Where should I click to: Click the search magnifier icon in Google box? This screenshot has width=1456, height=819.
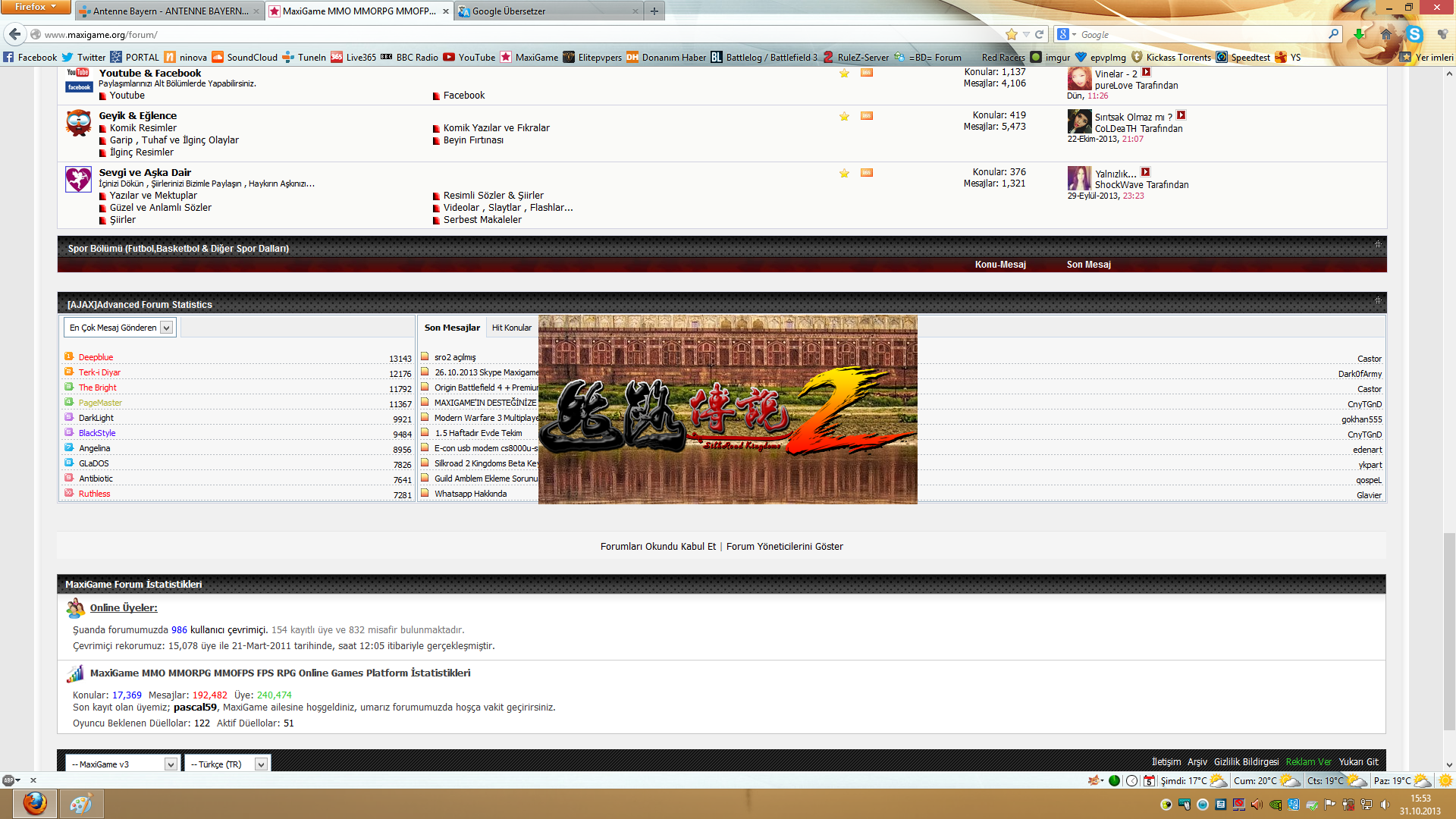point(1333,34)
